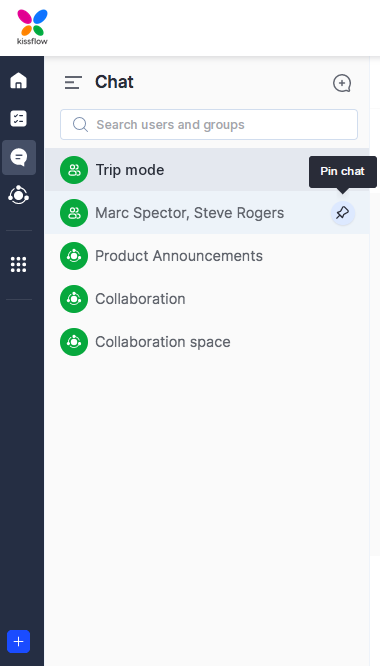Viewport: 380px width, 666px height.
Task: Click the Trip mode group avatar
Action: [74, 170]
